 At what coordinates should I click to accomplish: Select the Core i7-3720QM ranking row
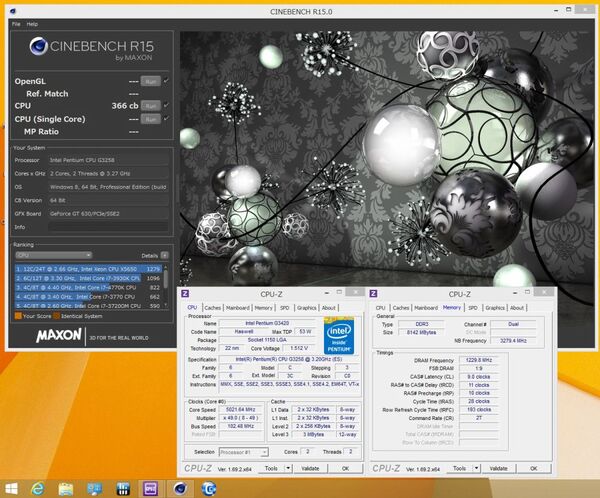(x=88, y=305)
